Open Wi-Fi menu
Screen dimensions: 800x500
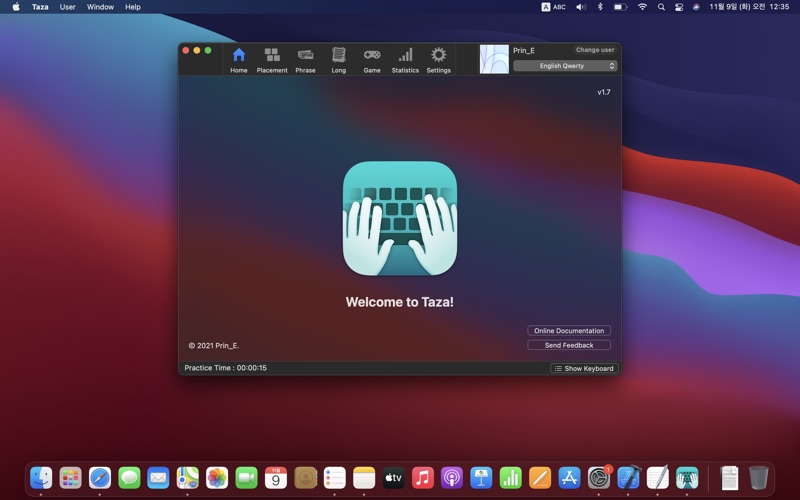642,7
